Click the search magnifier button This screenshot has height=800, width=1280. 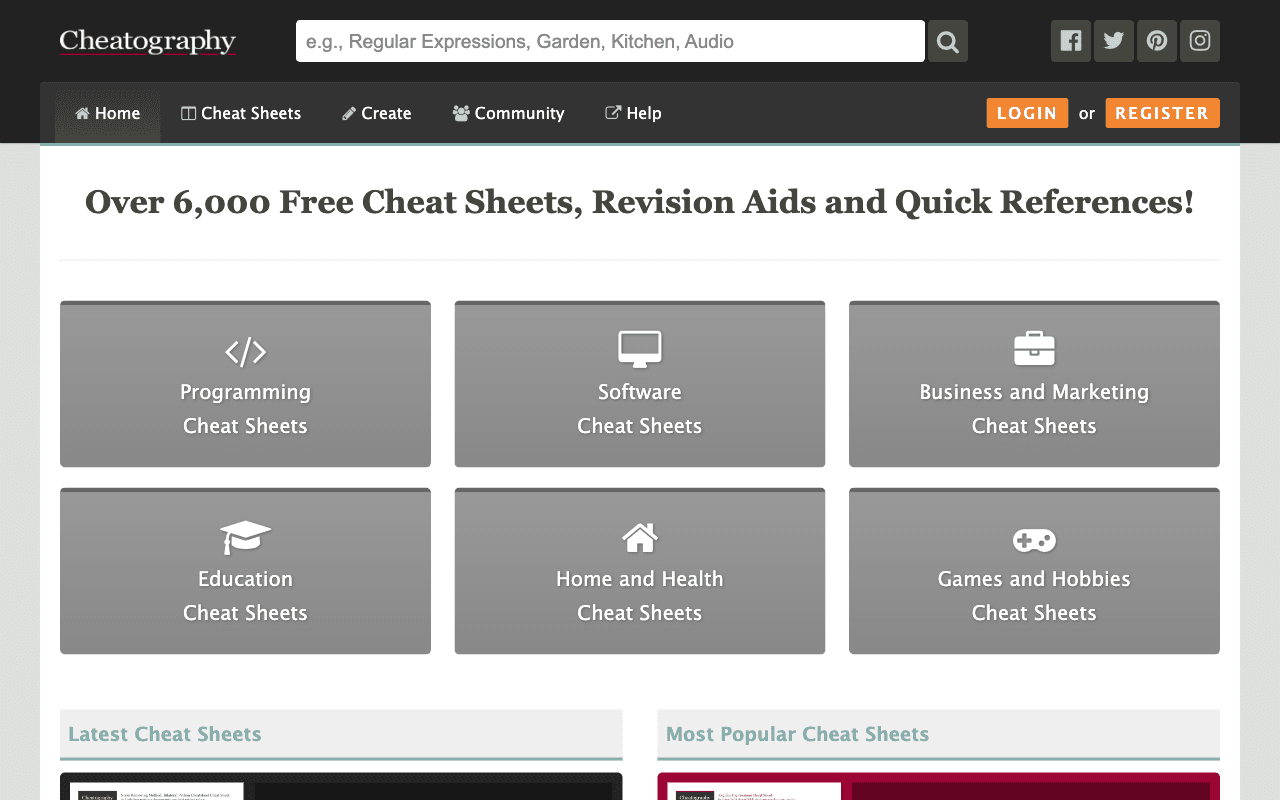click(948, 41)
